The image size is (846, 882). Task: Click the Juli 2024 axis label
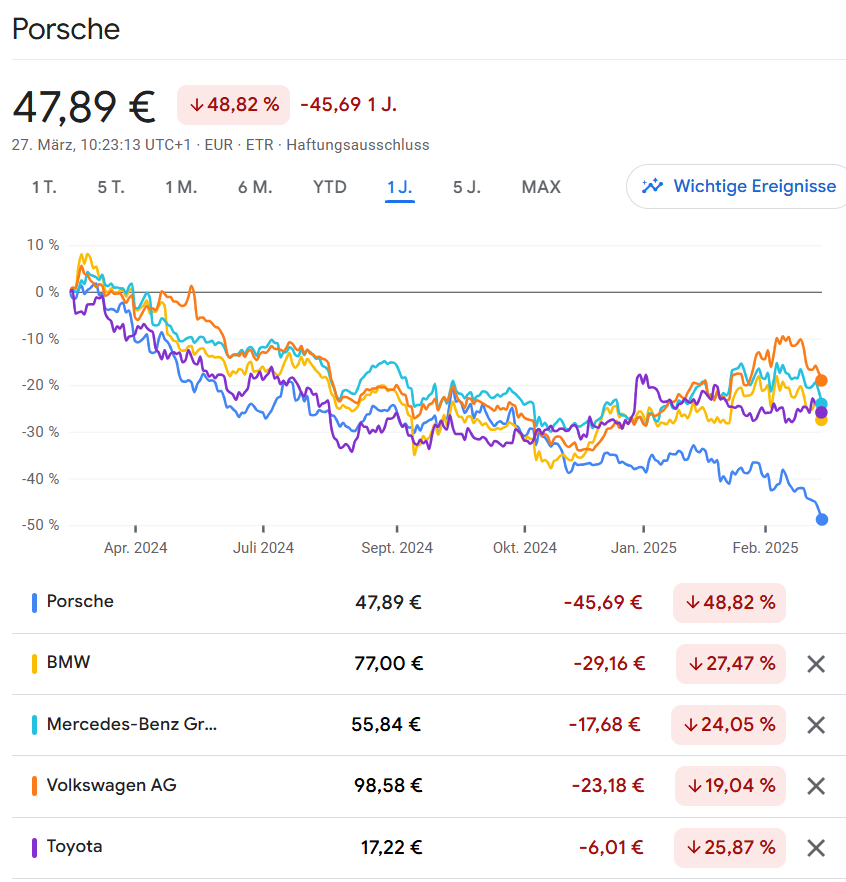click(x=263, y=548)
